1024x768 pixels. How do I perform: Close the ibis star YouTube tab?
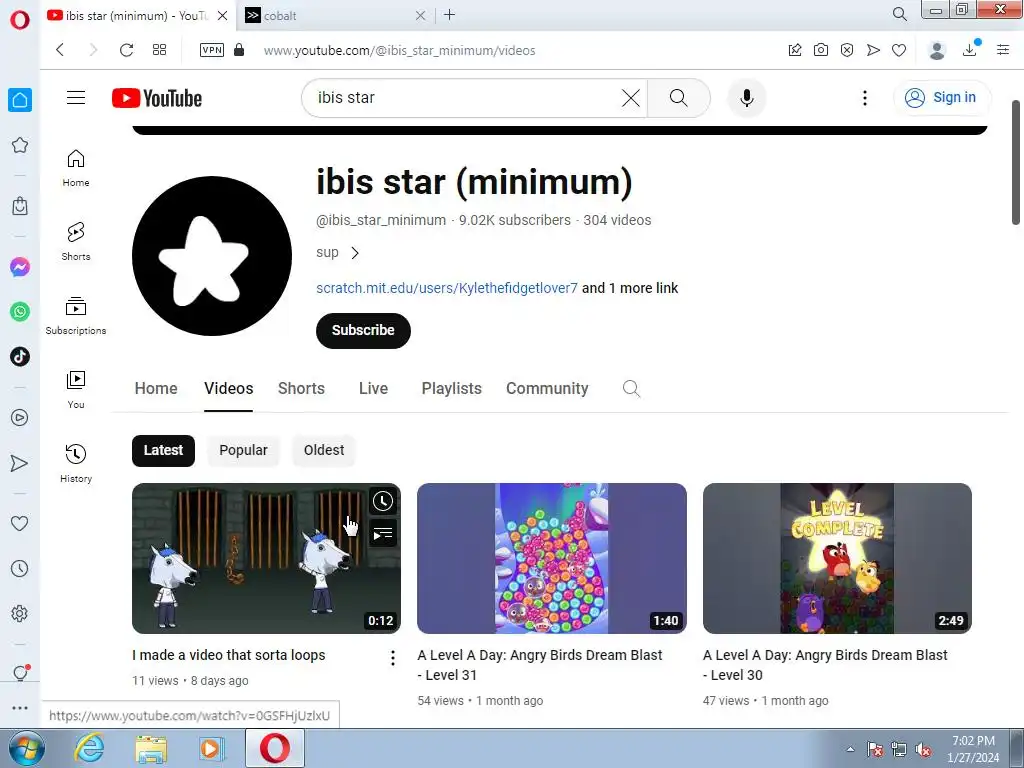point(223,16)
